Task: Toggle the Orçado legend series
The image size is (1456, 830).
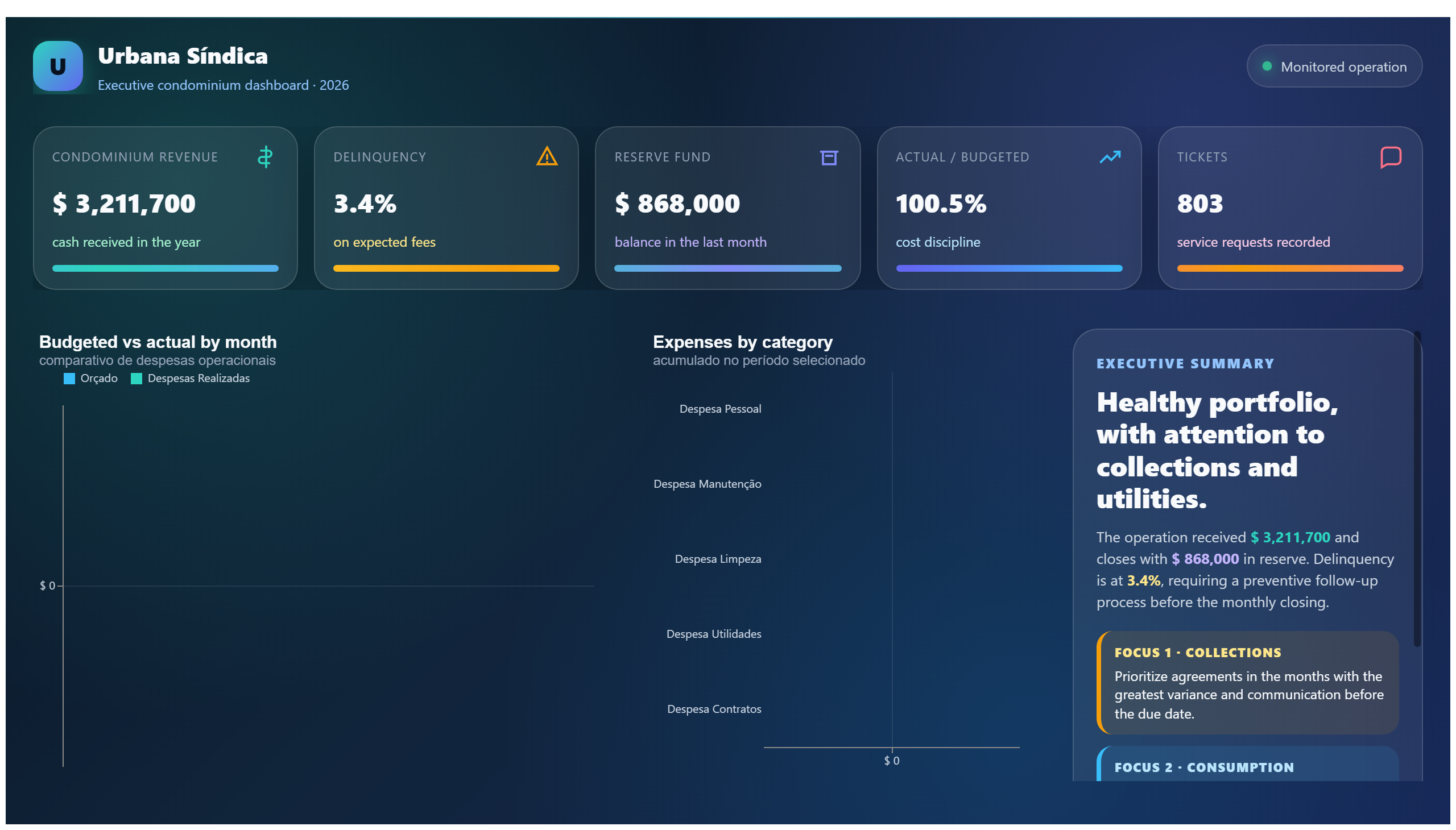Action: coord(90,379)
